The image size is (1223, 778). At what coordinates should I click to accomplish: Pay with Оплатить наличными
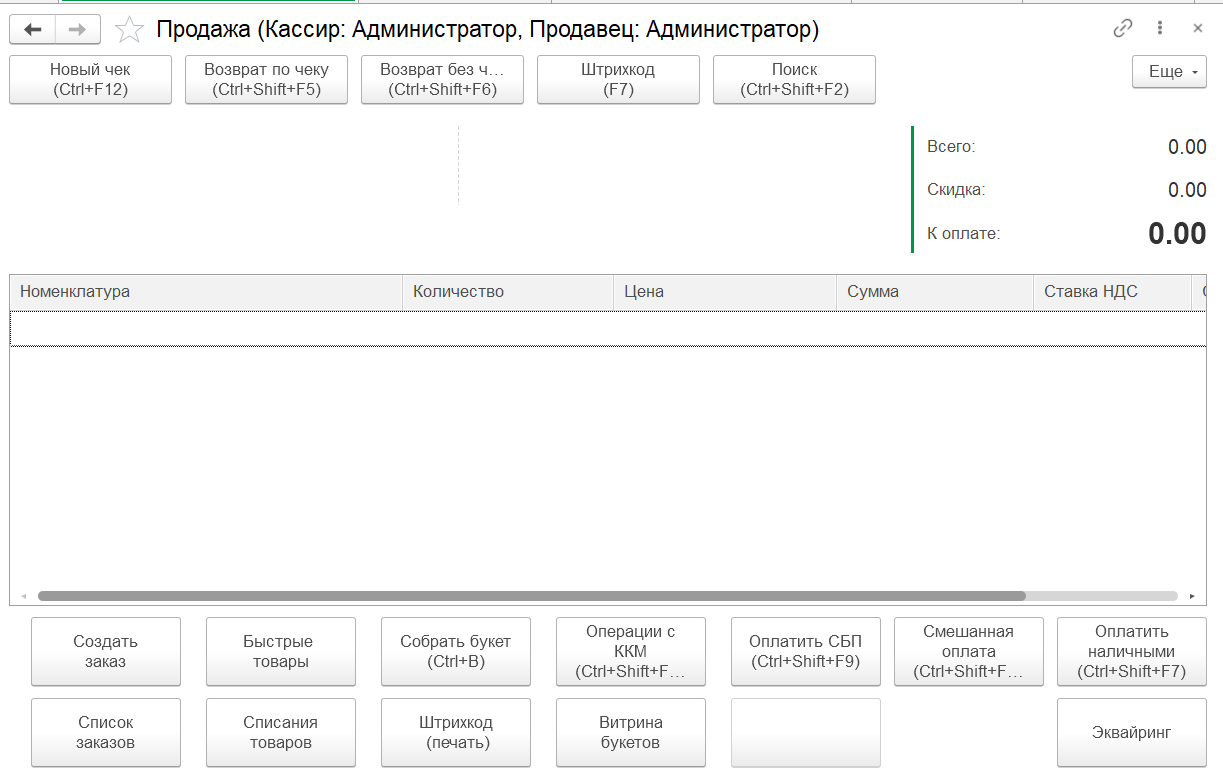tap(1131, 651)
